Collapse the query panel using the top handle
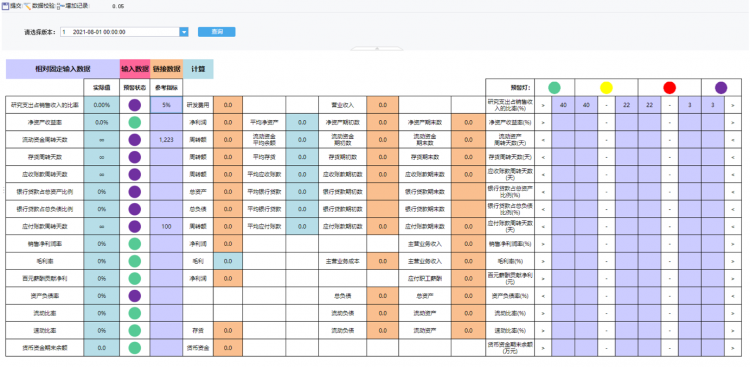The height and width of the screenshot is (367, 750). (x=377, y=48)
